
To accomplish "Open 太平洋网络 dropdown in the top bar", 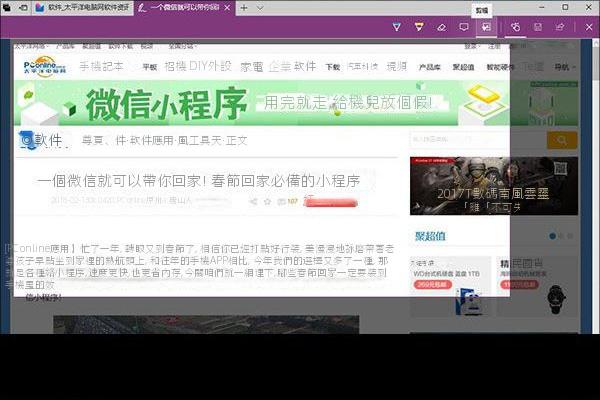I will tap(31, 46).
